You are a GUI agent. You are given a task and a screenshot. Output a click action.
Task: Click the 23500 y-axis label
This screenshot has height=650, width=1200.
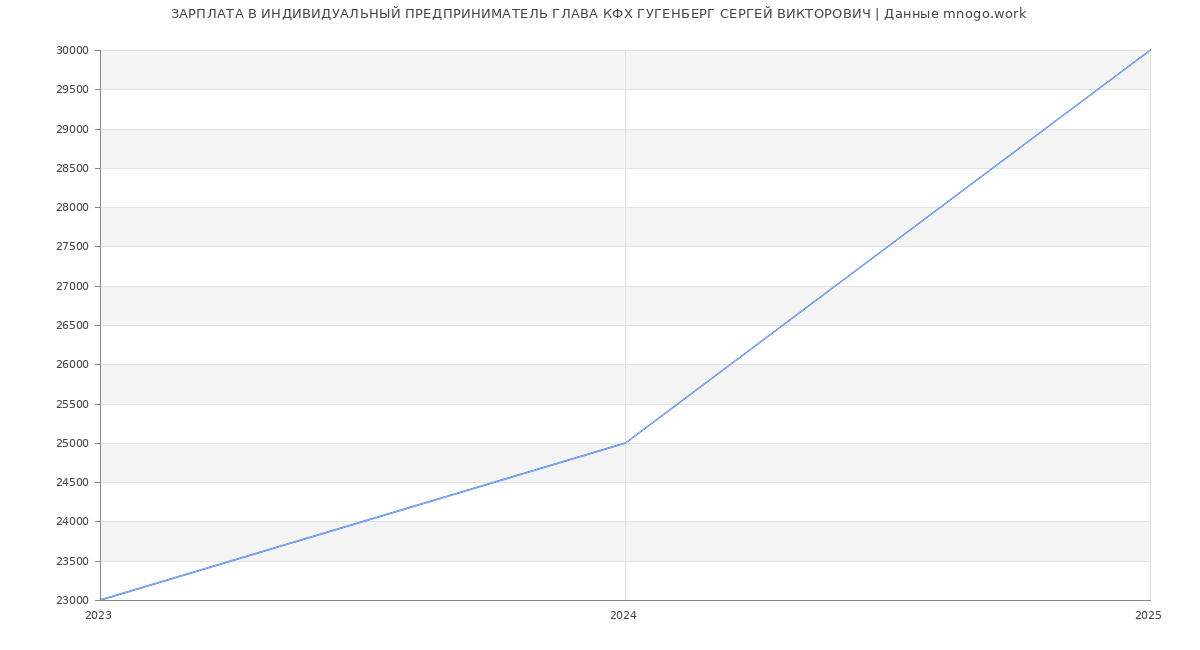pos(72,562)
